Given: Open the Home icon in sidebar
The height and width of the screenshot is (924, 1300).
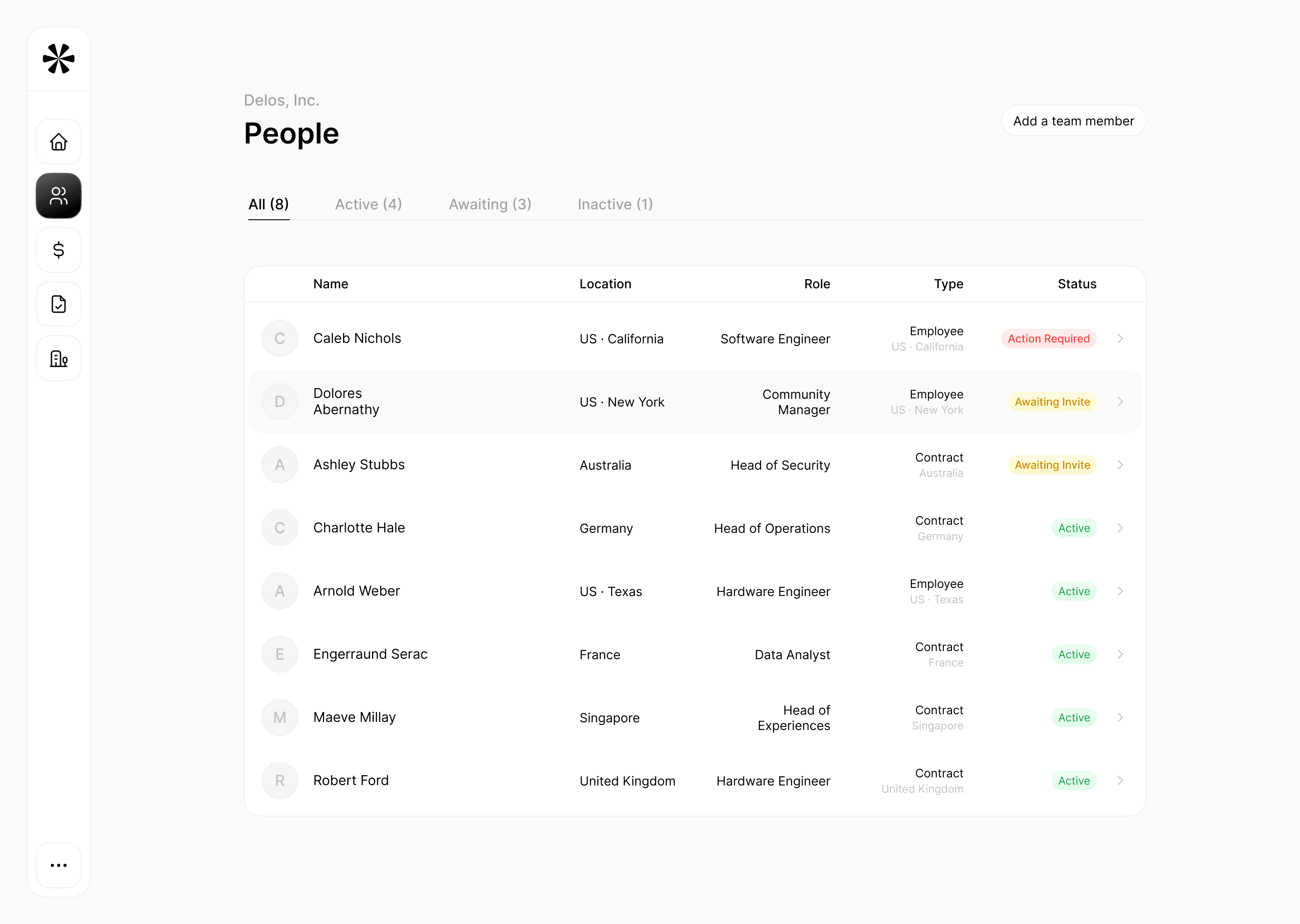Looking at the screenshot, I should coord(59,142).
